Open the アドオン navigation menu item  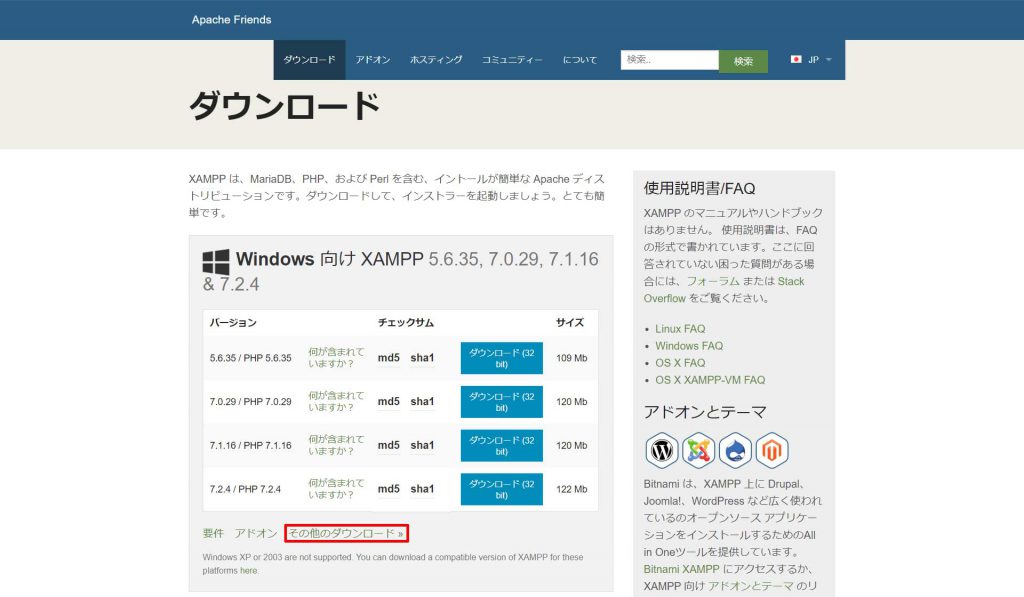point(373,60)
